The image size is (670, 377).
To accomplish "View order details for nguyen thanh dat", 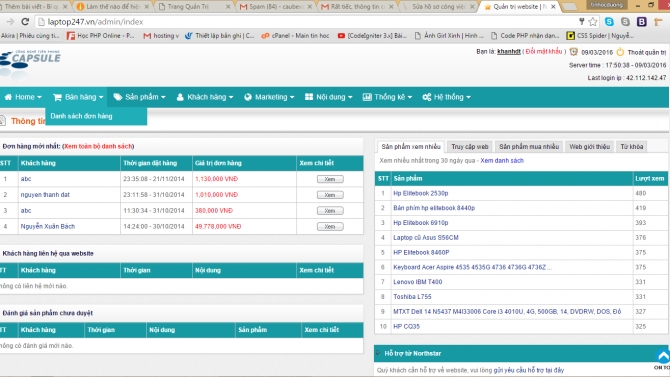I will 330,195.
